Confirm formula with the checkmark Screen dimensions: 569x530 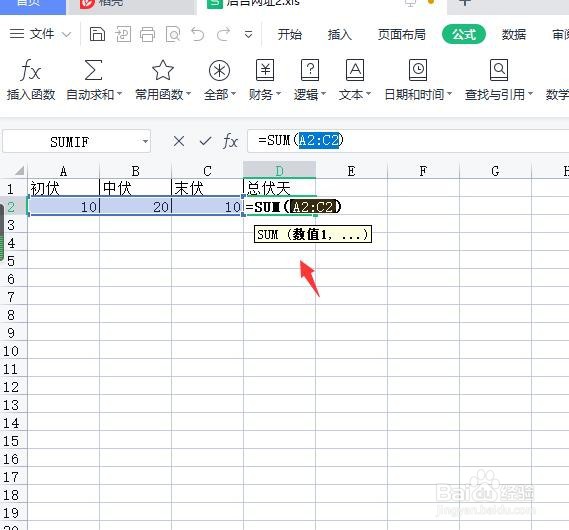(x=205, y=141)
